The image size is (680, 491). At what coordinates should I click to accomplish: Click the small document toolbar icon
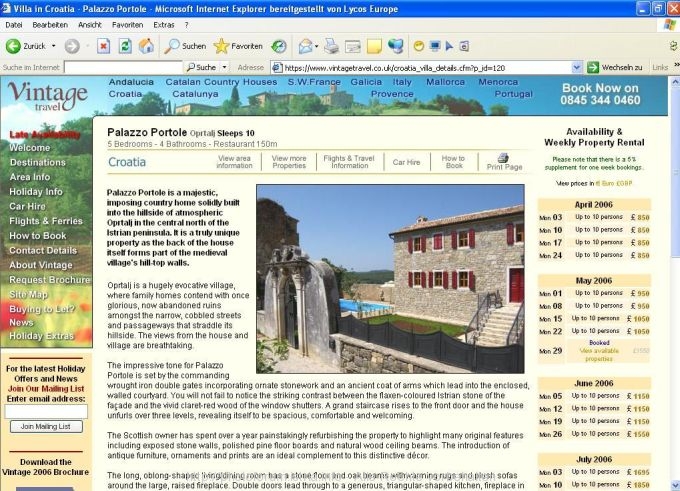(464, 46)
